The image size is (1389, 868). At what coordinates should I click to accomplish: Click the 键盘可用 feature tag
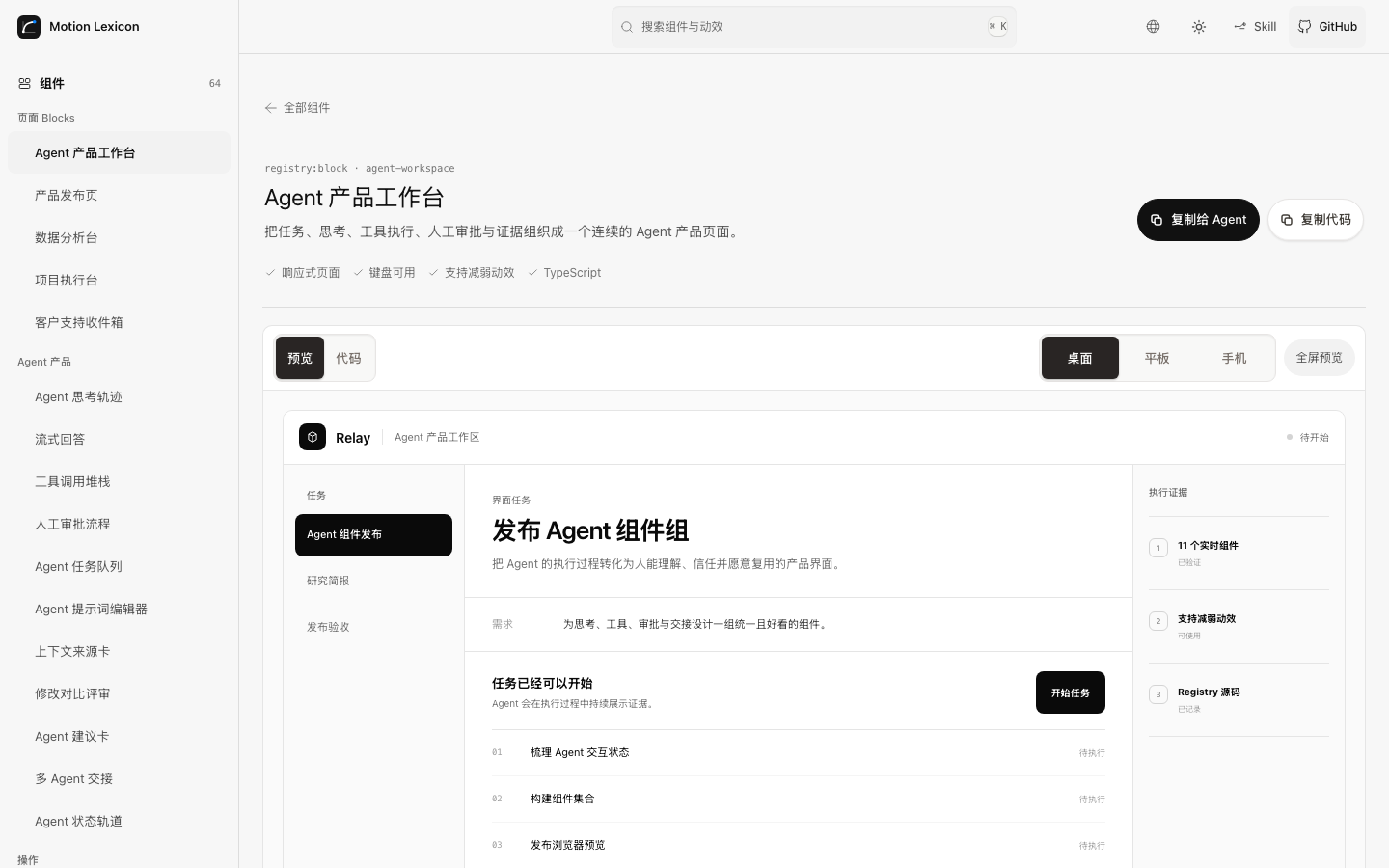pyautogui.click(x=384, y=273)
